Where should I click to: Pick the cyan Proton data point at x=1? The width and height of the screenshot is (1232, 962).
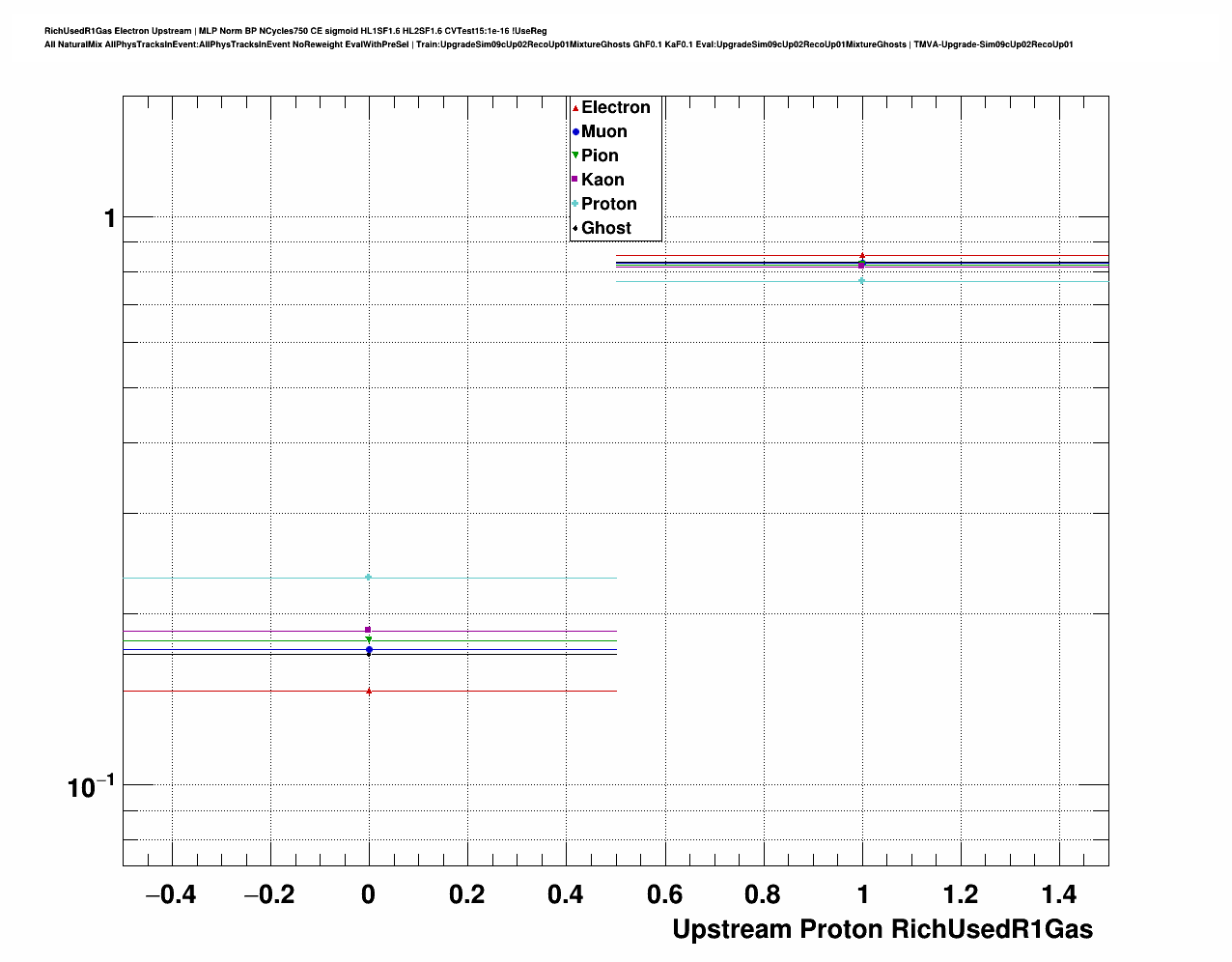pyautogui.click(x=862, y=281)
